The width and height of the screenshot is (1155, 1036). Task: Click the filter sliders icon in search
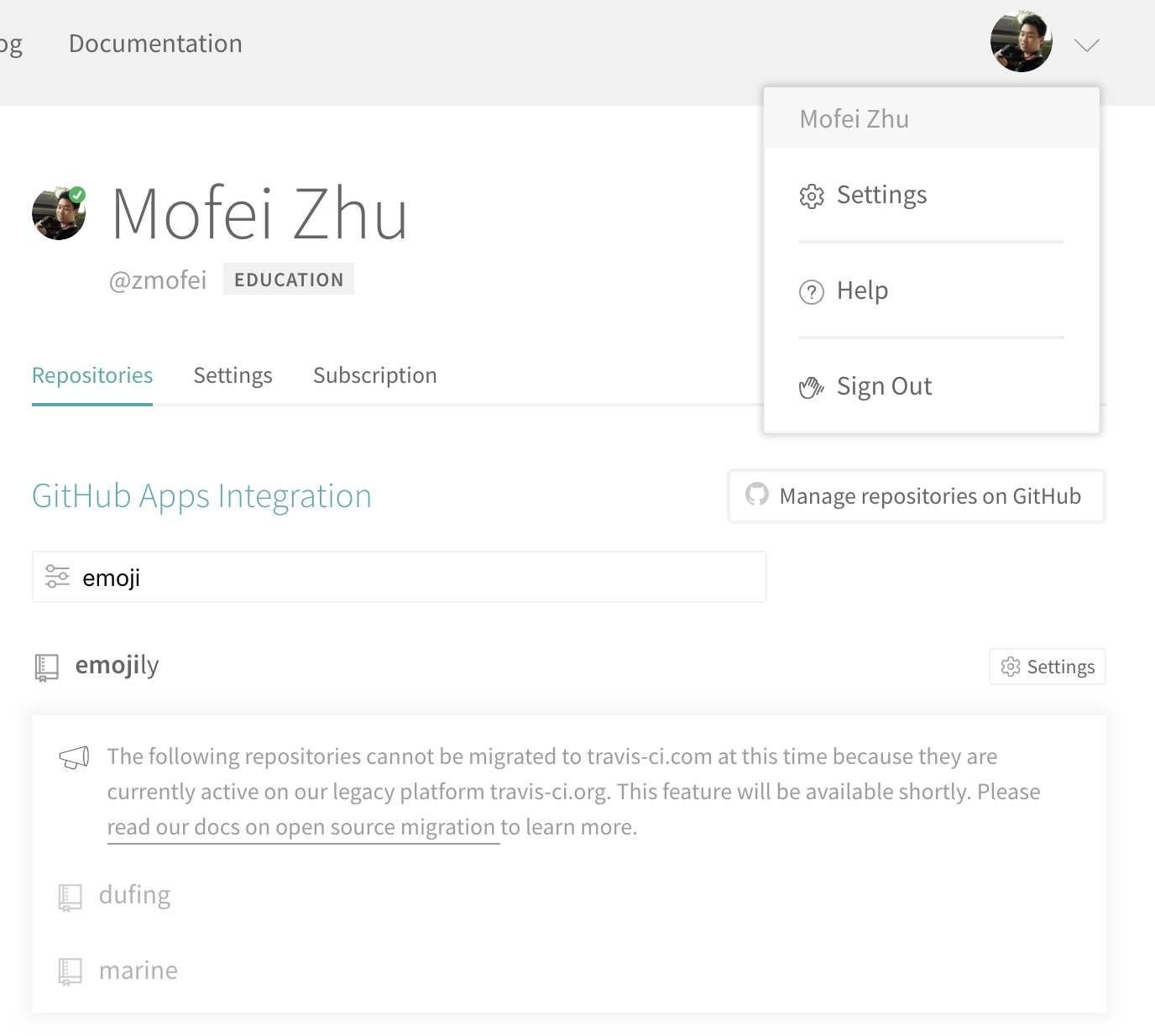point(57,577)
